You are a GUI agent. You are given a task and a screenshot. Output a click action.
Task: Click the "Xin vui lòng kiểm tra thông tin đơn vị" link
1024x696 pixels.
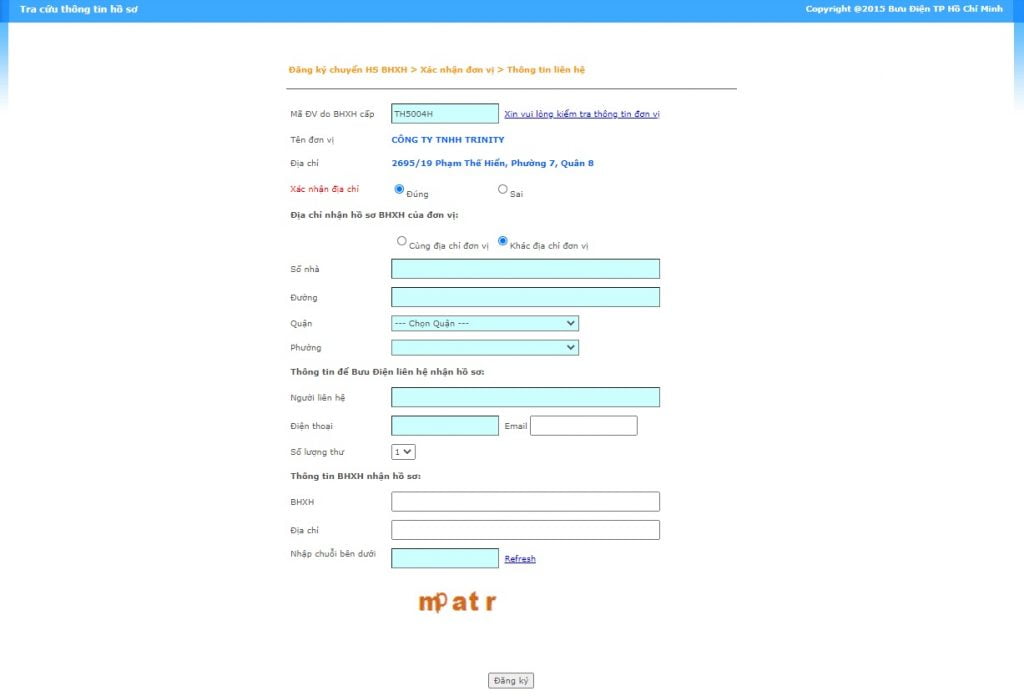coord(581,114)
